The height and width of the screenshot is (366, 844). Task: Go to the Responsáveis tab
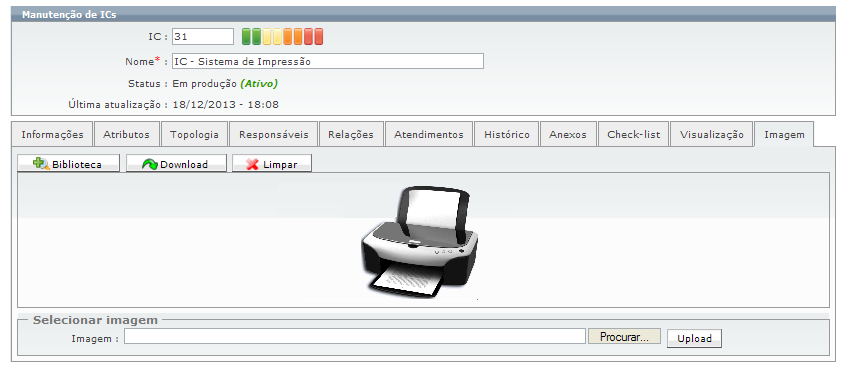[x=273, y=134]
